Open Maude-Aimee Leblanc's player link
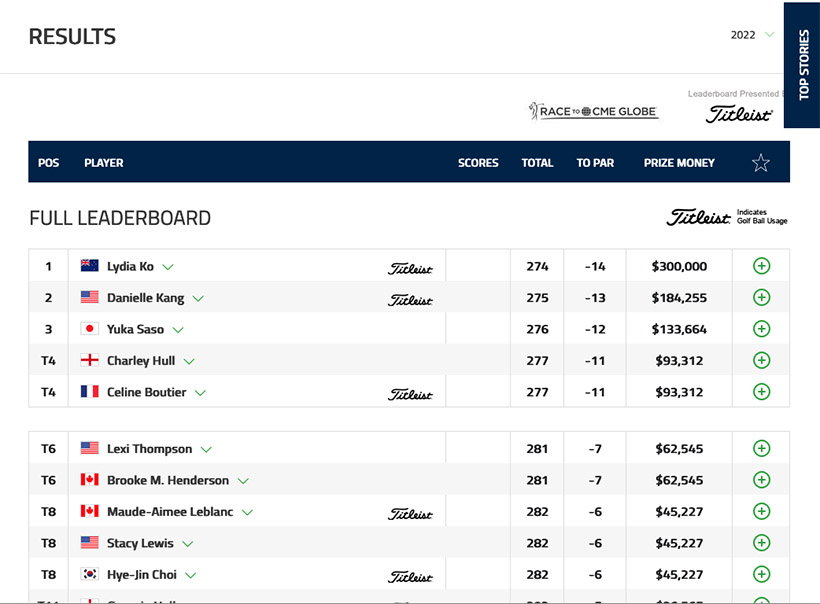Image resolution: width=820 pixels, height=604 pixels. click(170, 512)
